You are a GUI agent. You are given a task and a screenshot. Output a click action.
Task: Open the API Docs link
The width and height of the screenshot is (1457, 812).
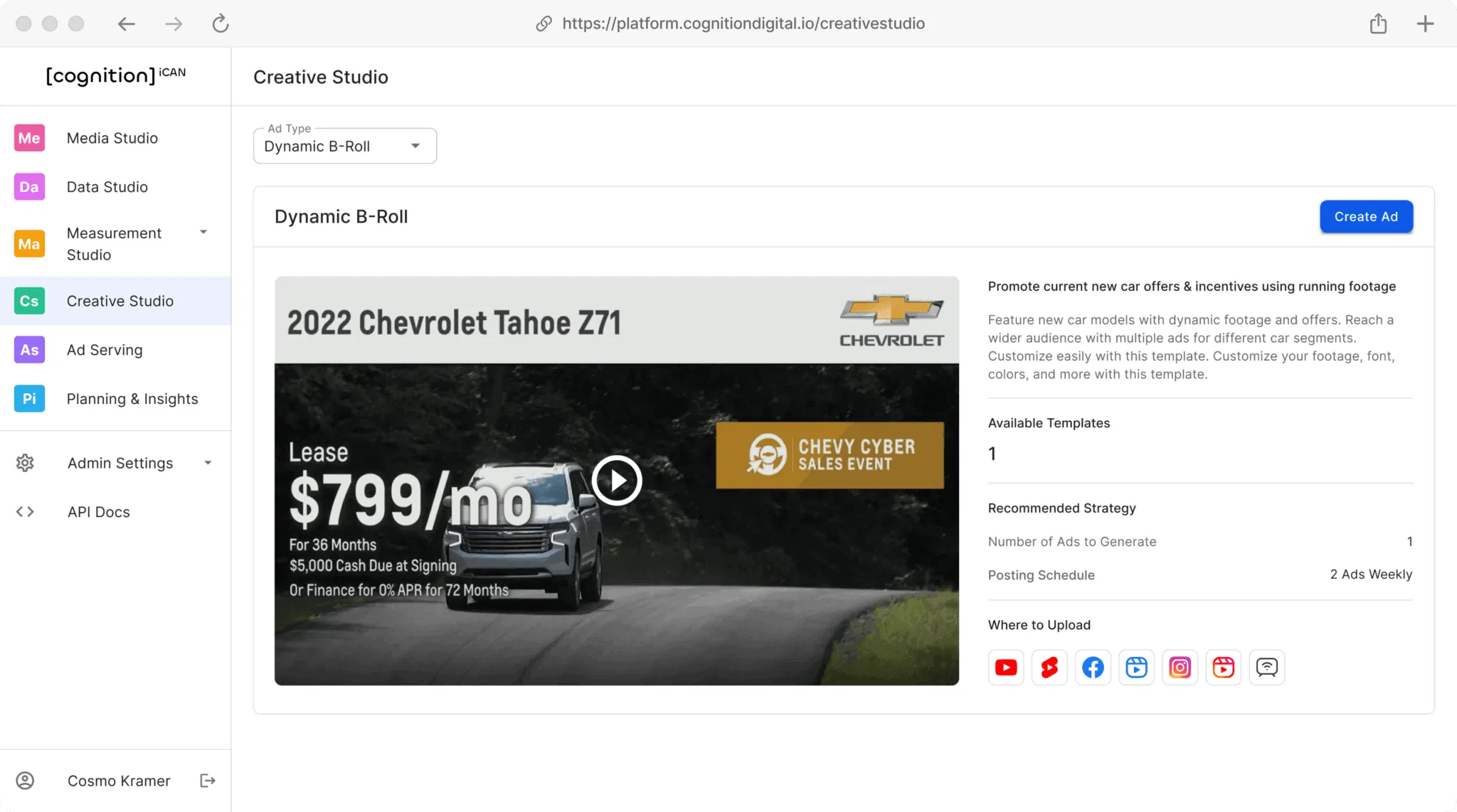tap(98, 512)
